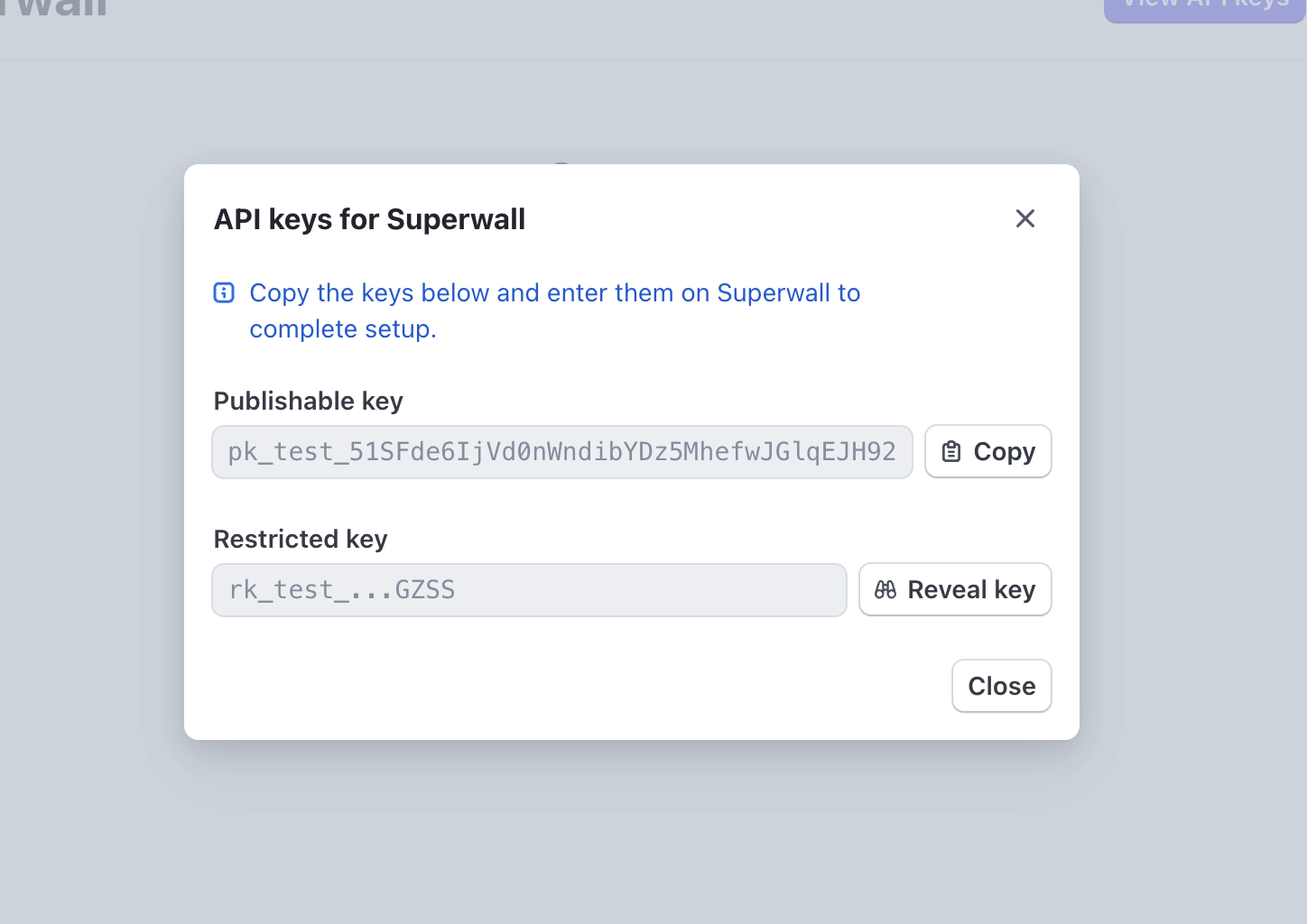Click the "API keys for Superwall" heading

(369, 219)
